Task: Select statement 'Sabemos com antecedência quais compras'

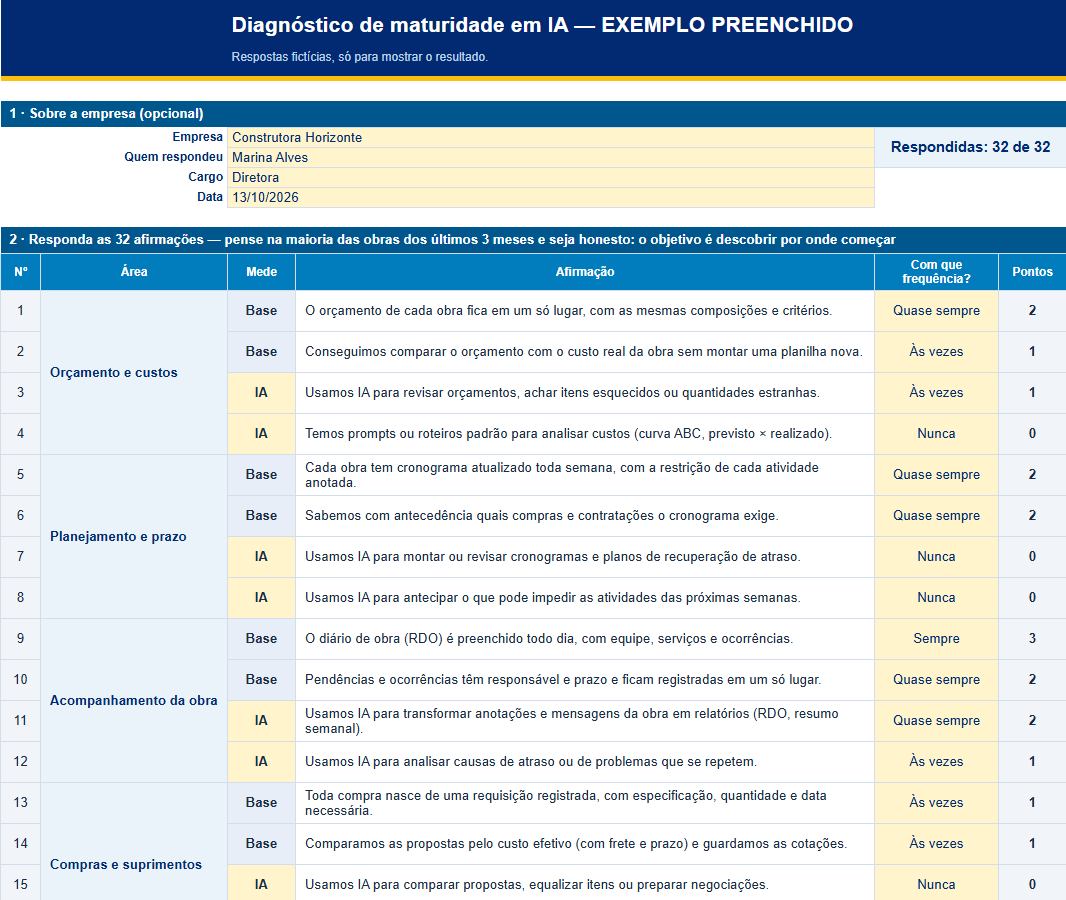Action: pyautogui.click(x=585, y=515)
